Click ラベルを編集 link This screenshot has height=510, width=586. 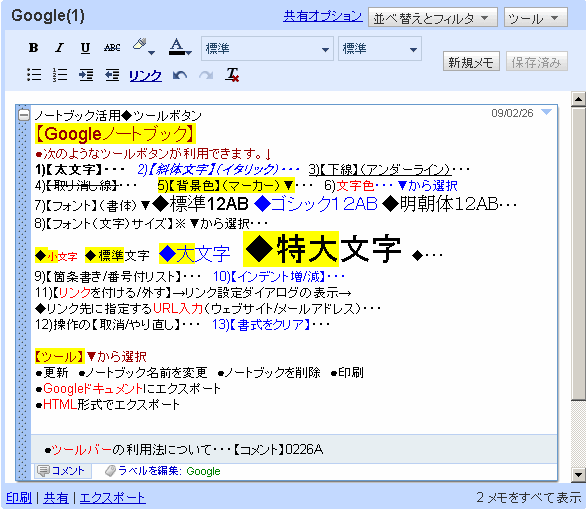pos(149,471)
